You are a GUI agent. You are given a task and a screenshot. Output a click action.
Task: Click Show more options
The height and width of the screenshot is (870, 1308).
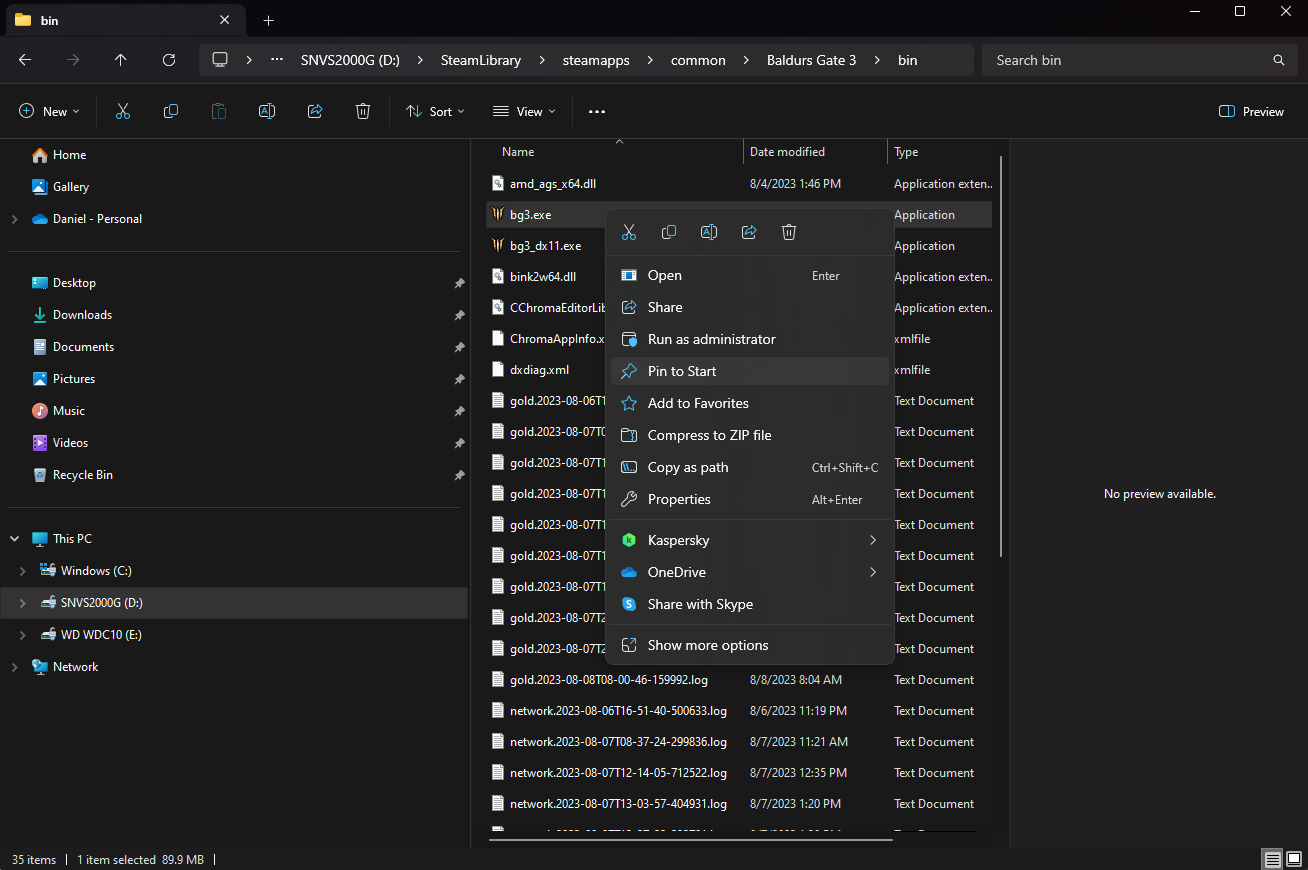coord(749,645)
